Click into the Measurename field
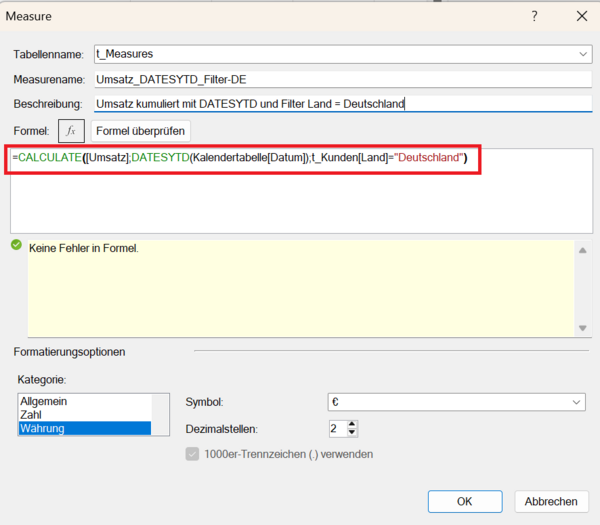The height and width of the screenshot is (525, 600). tap(340, 78)
